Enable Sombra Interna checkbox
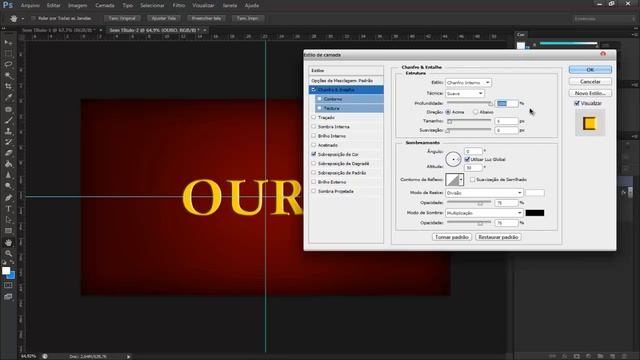The height and width of the screenshot is (360, 640). click(313, 127)
